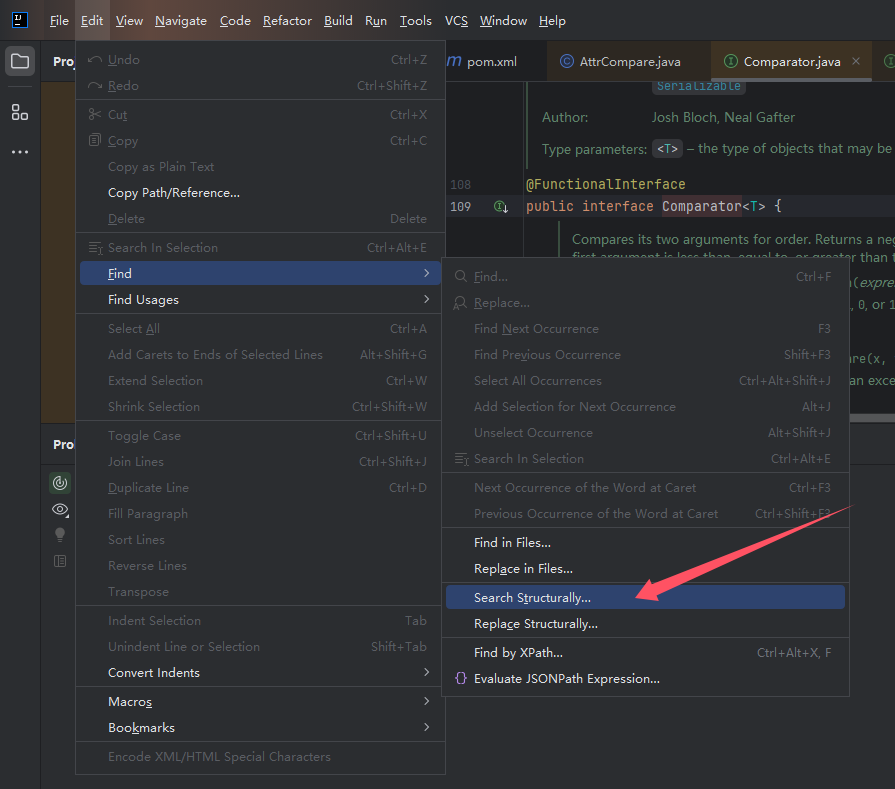This screenshot has width=895, height=789.
Task: Click the Edit menu in the menu bar
Action: point(92,21)
